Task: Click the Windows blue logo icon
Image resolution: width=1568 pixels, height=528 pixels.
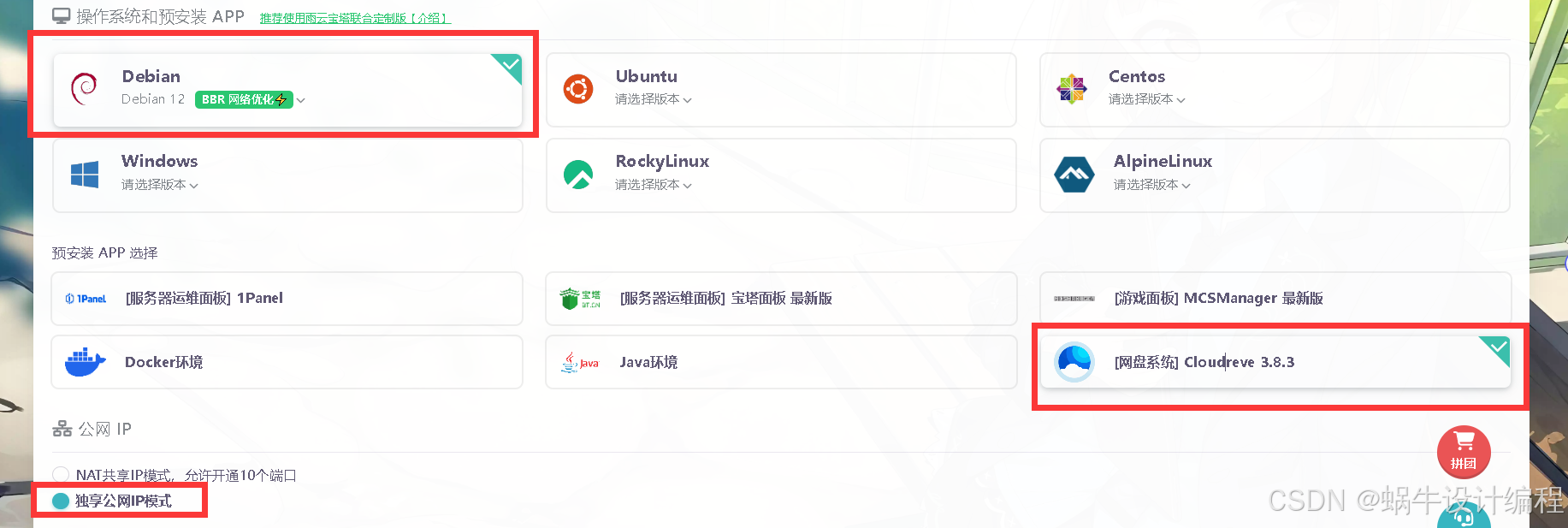Action: click(85, 175)
